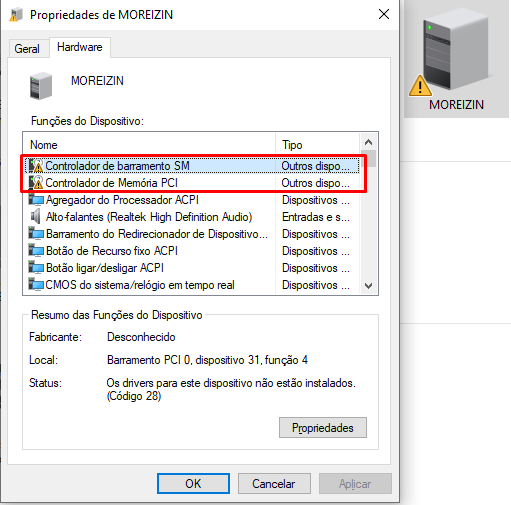Sort the list by the Tipo column header
The width and height of the screenshot is (511, 505).
[x=318, y=145]
